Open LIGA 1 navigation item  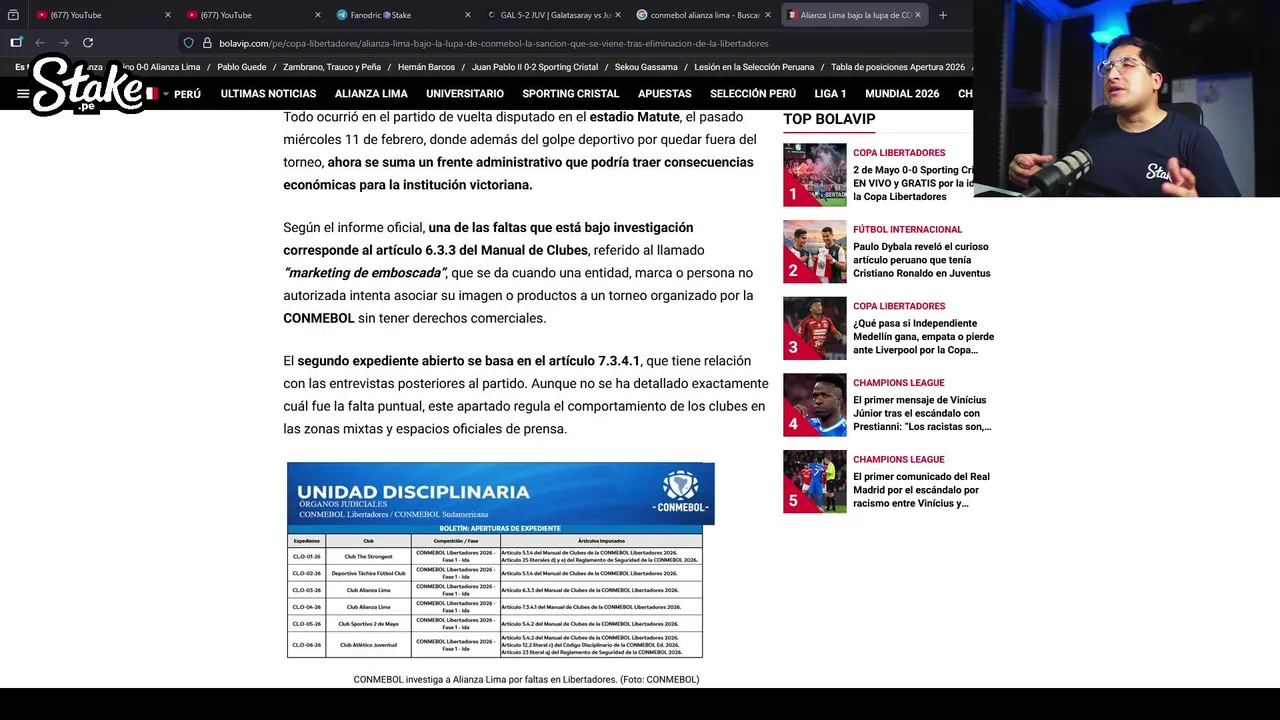830,94
